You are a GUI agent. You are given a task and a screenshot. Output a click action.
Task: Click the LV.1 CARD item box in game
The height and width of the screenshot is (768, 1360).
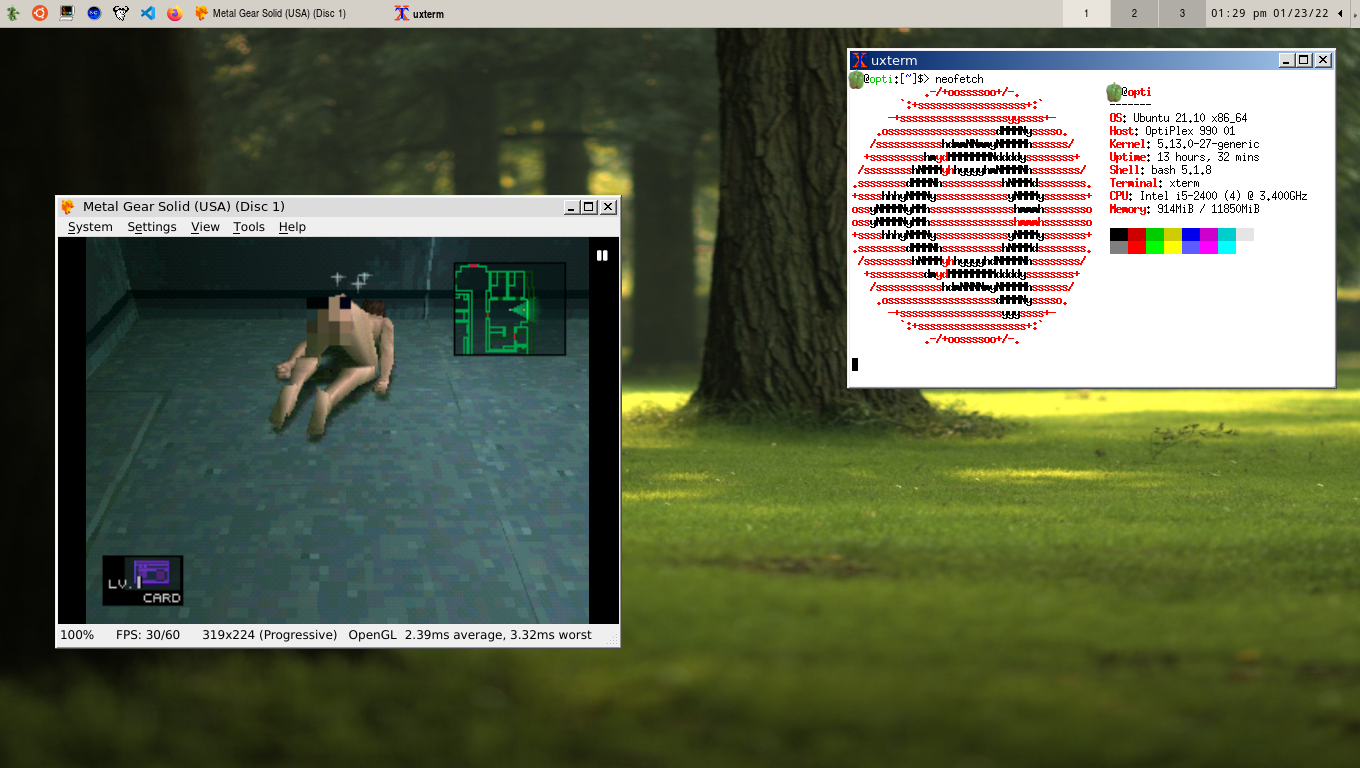click(x=143, y=581)
